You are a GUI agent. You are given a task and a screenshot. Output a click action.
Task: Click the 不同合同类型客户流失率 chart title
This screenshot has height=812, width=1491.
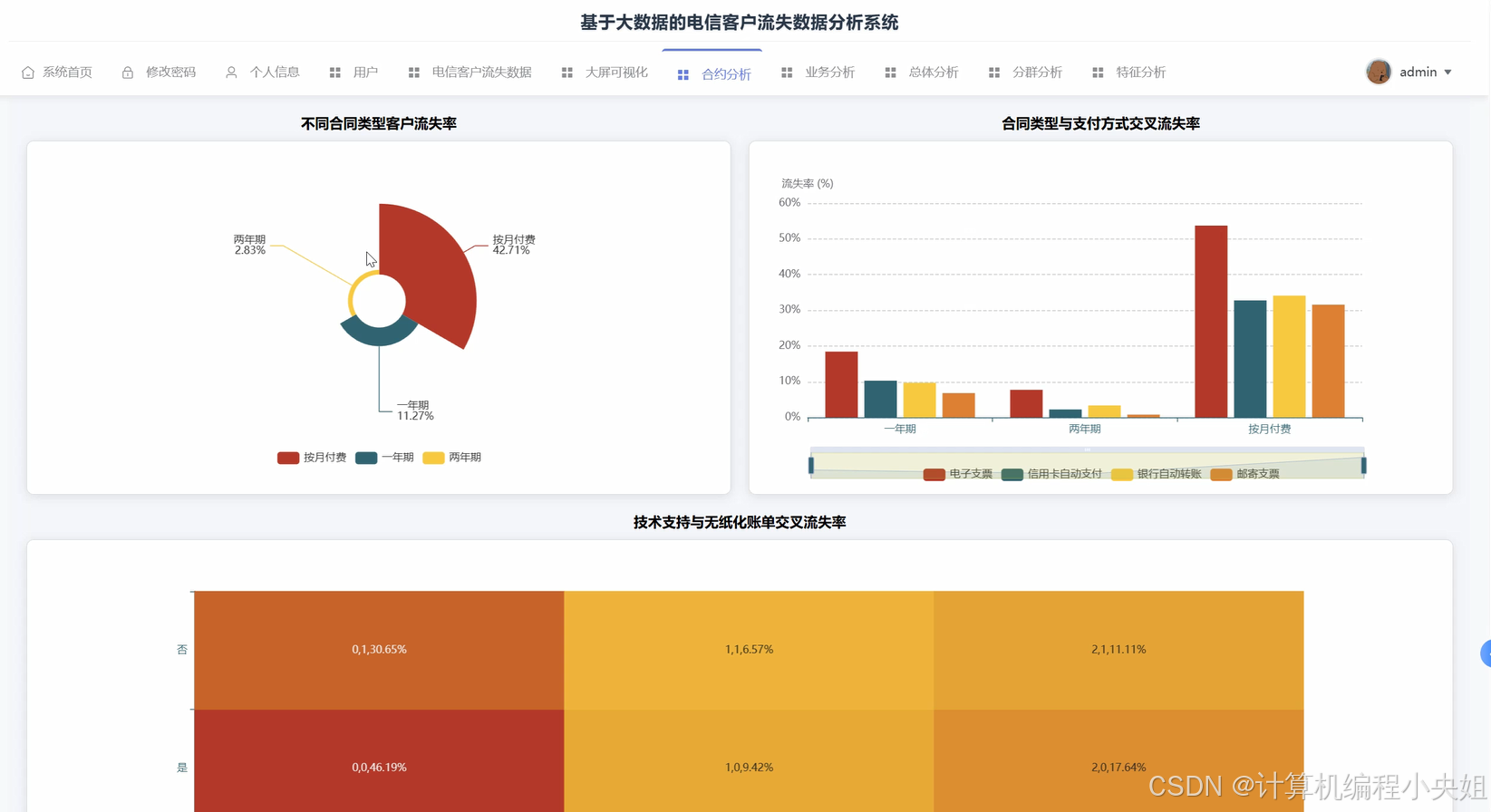coord(379,123)
